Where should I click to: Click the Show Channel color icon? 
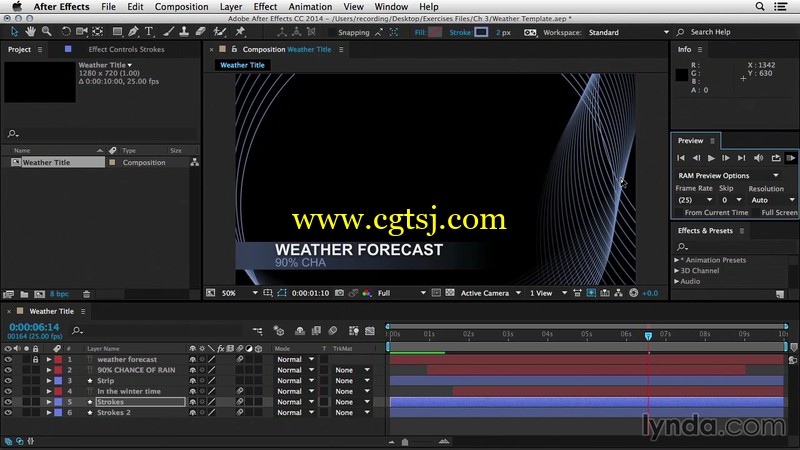(x=366, y=293)
